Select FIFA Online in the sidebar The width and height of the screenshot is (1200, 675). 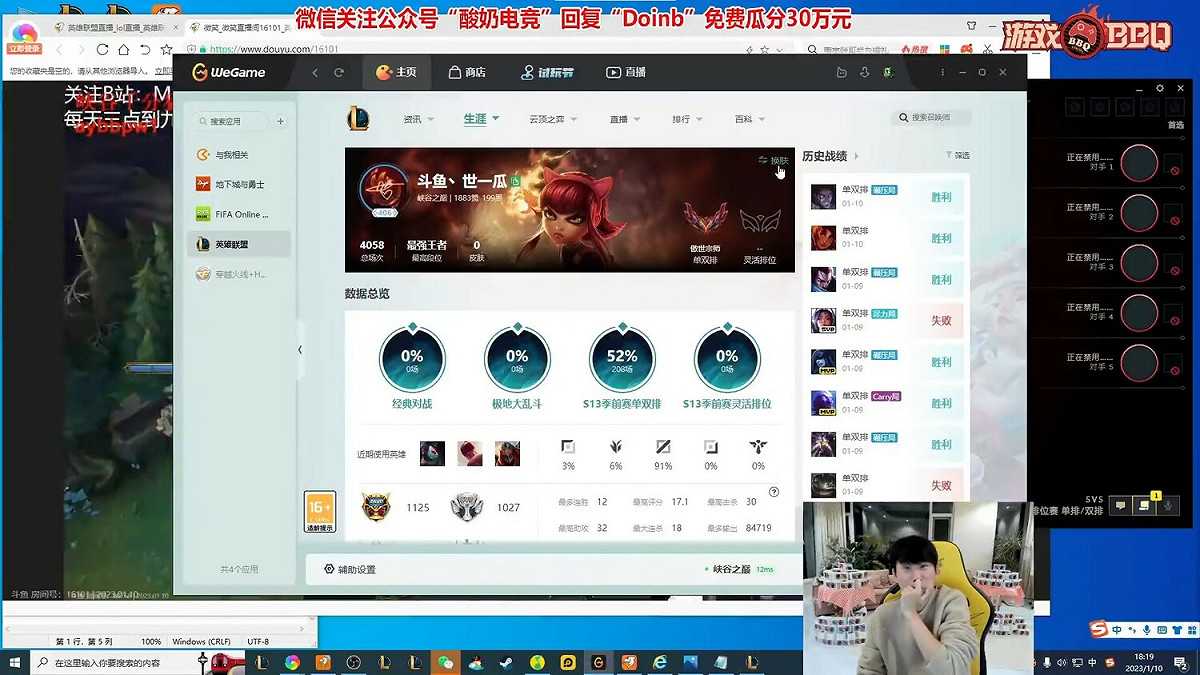click(239, 214)
